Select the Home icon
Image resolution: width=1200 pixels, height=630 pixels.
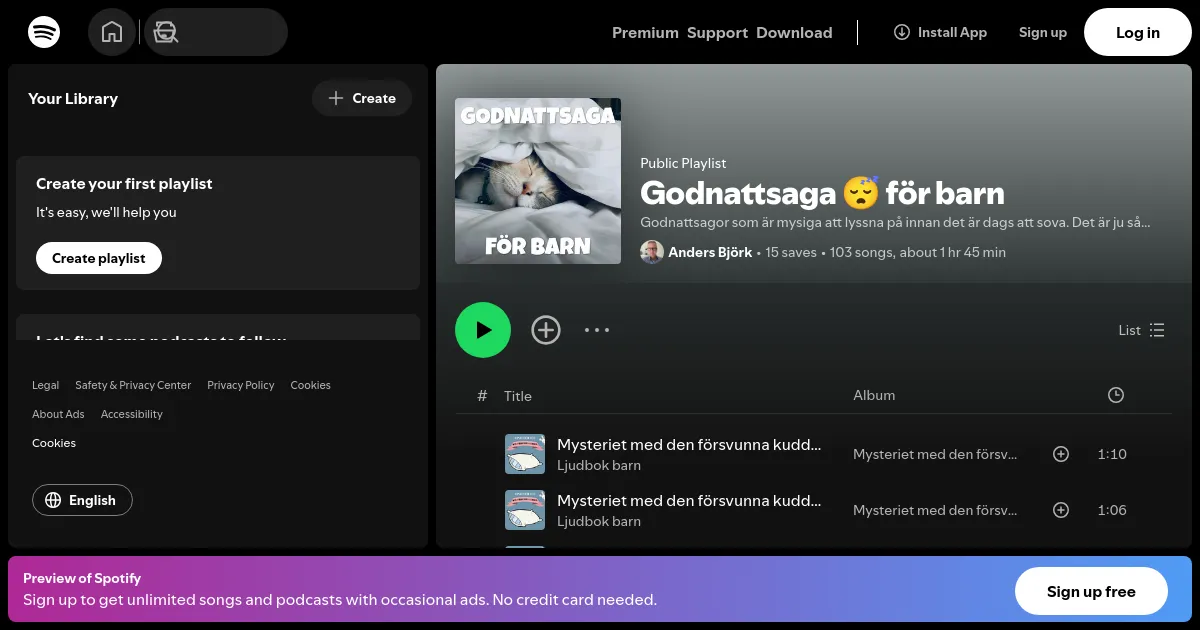coord(112,31)
